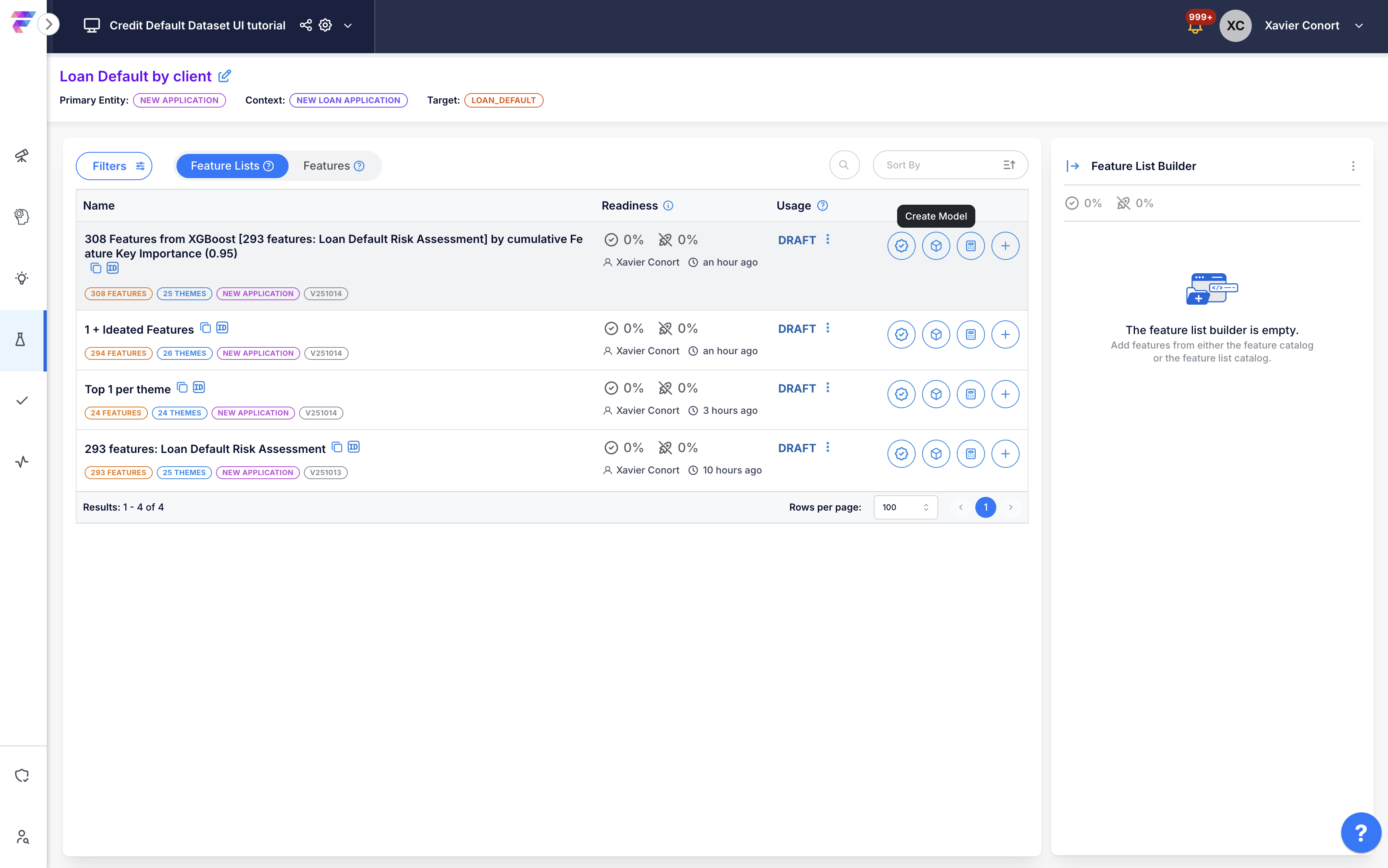Expand the left sidebar navigation arrow
1388x868 pixels.
click(x=49, y=25)
